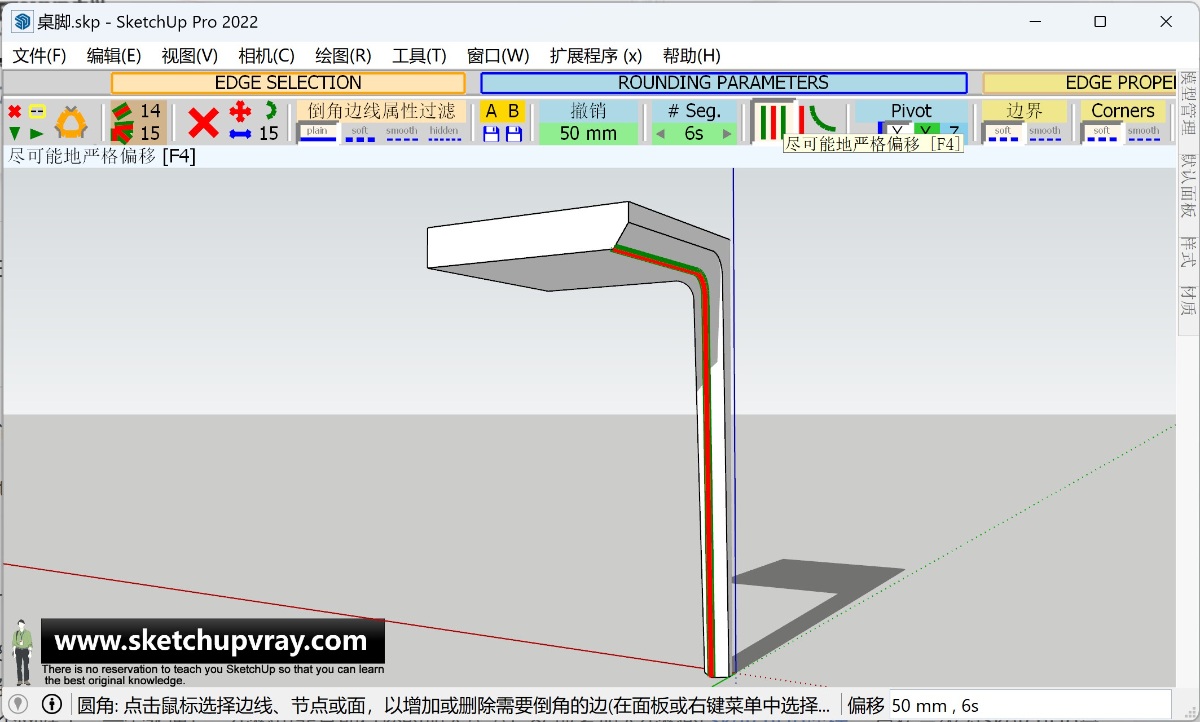Click the 50 mm offset value button

[588, 133]
